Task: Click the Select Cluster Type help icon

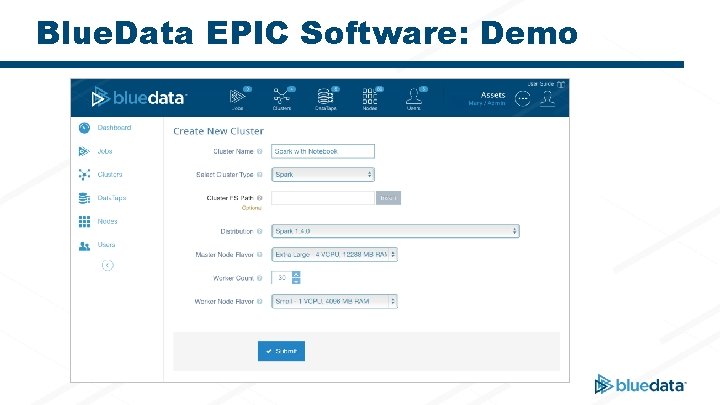Action: 259,174
